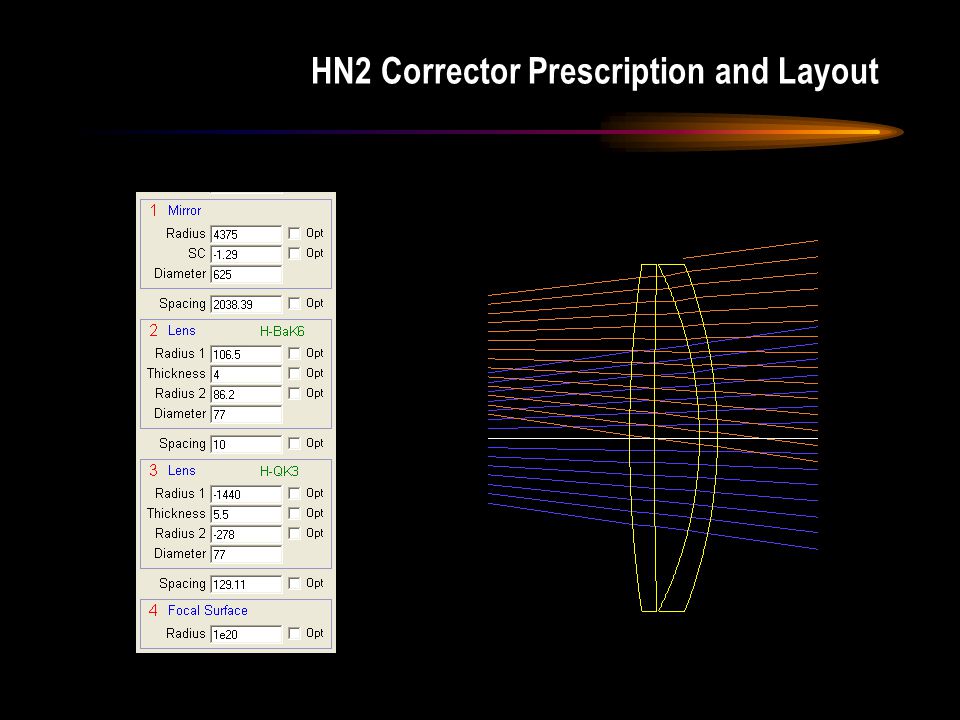The width and height of the screenshot is (960, 720).
Task: Click the Focal Surface heading
Action: pyautogui.click(x=208, y=610)
